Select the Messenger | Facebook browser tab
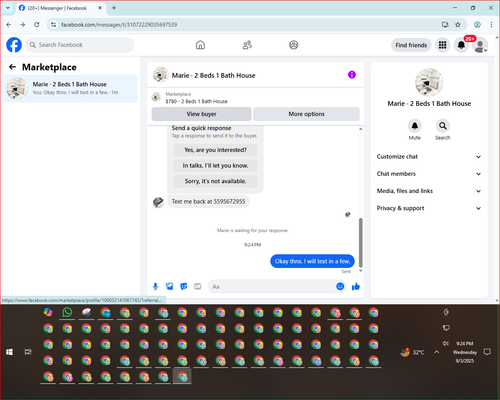The width and height of the screenshot is (500, 400). click(60, 8)
